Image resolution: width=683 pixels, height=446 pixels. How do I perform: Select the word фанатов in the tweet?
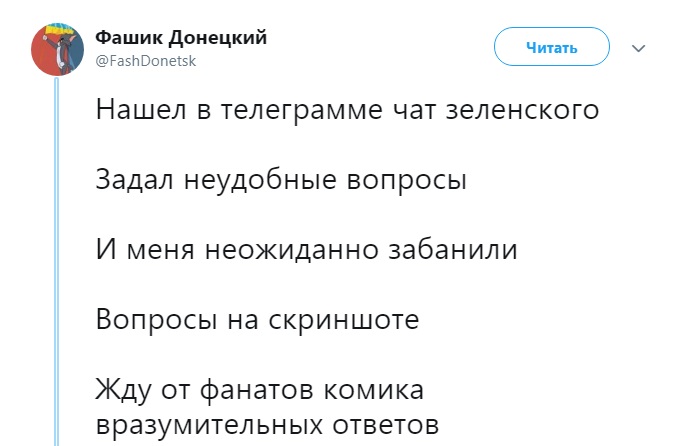pyautogui.click(x=257, y=389)
